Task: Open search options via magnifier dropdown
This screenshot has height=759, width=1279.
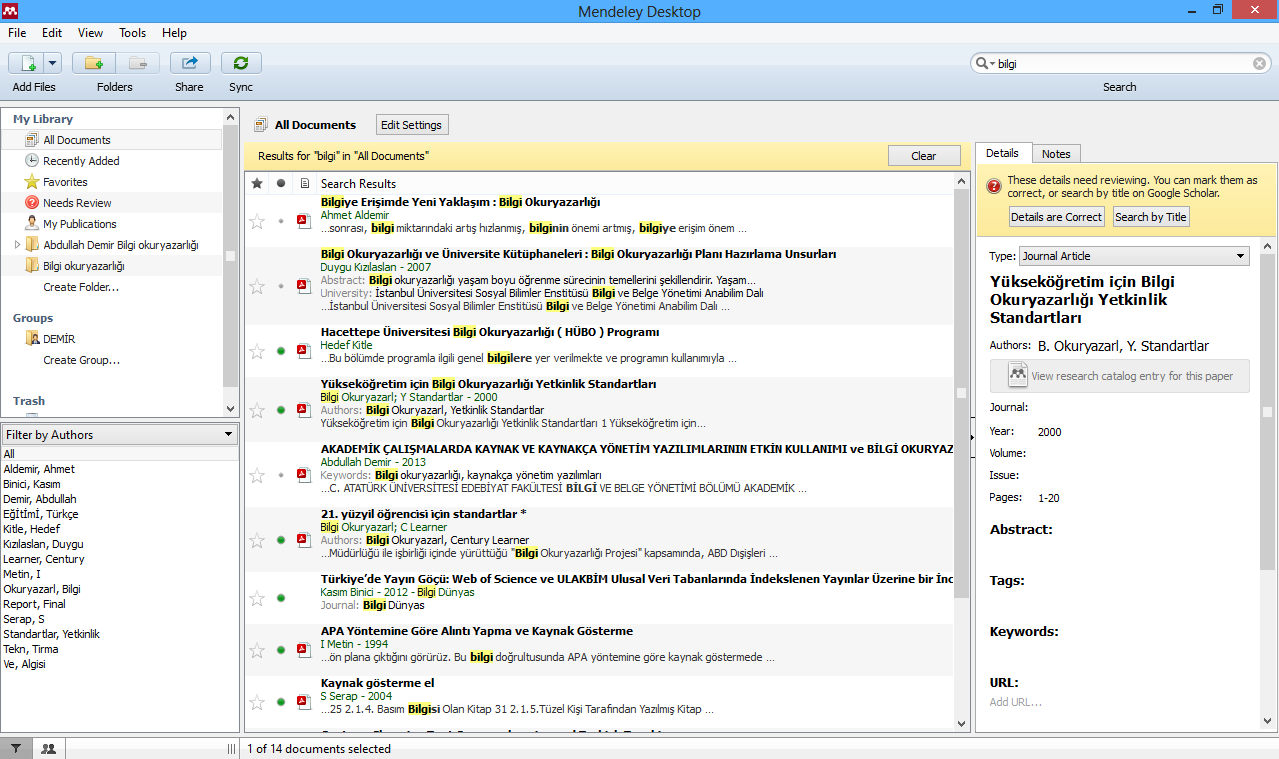Action: tap(984, 63)
